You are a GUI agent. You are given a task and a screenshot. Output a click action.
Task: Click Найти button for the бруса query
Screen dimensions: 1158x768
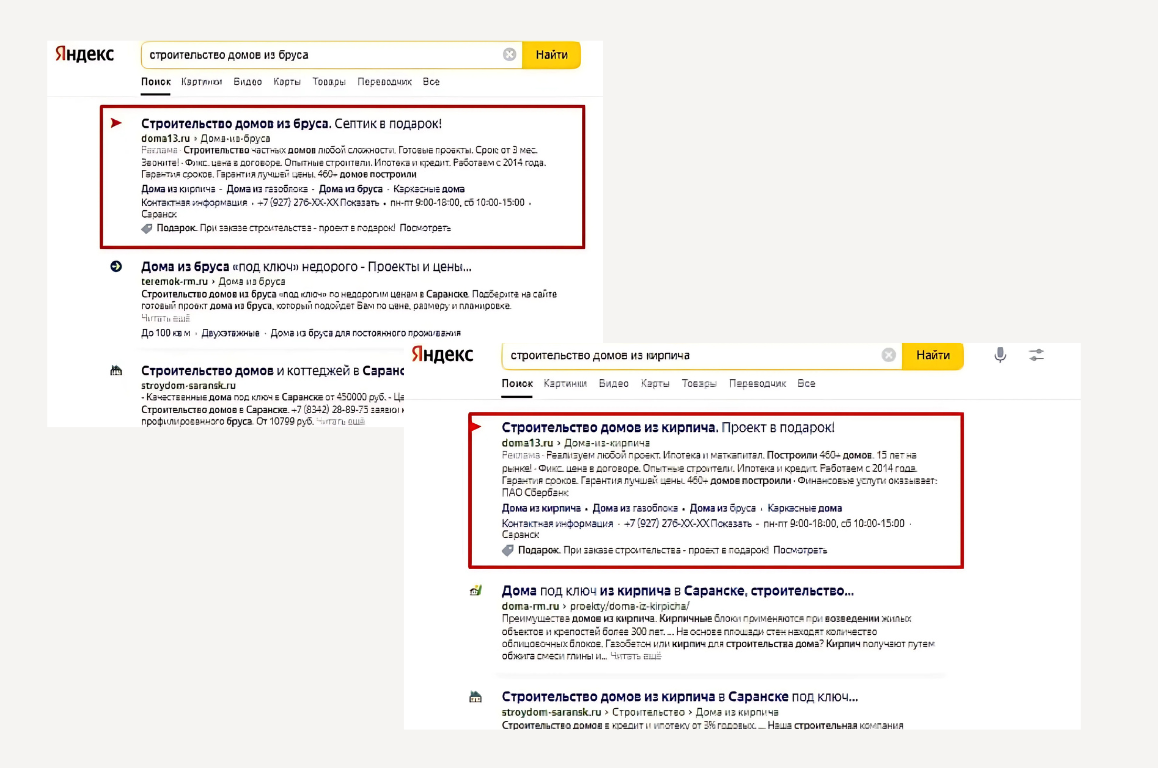[x=552, y=55]
